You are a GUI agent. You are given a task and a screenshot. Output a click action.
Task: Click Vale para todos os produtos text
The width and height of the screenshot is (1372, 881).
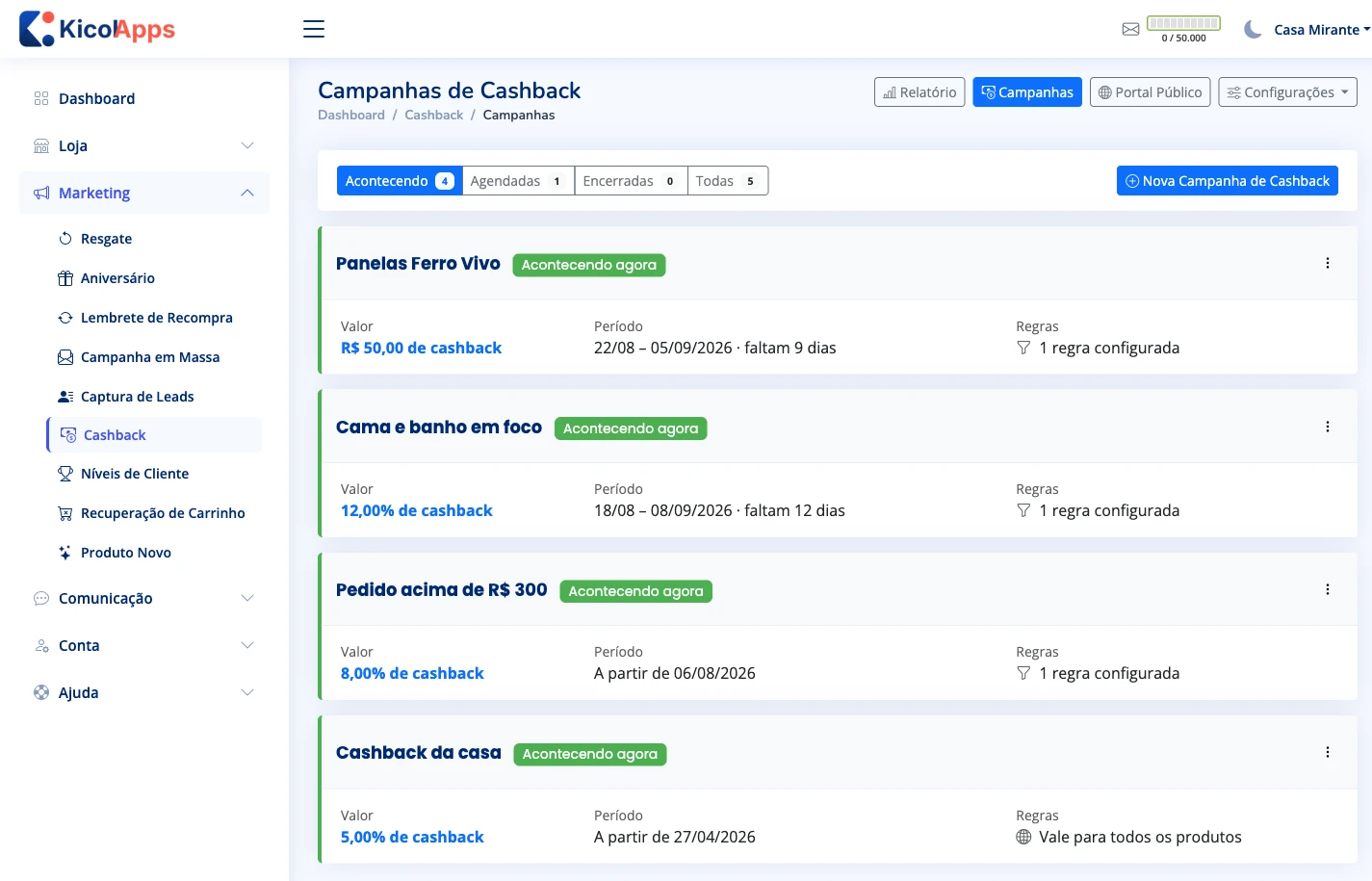click(1140, 837)
